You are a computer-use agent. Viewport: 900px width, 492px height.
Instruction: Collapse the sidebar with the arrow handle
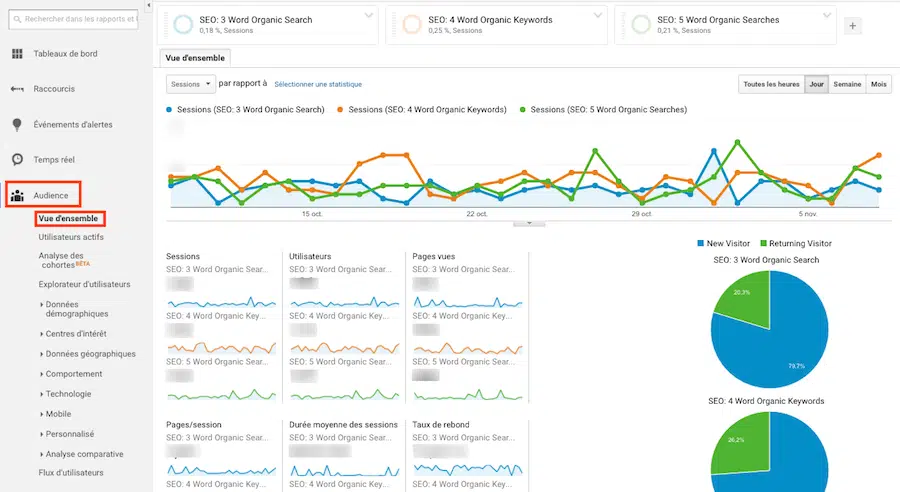click(x=149, y=5)
